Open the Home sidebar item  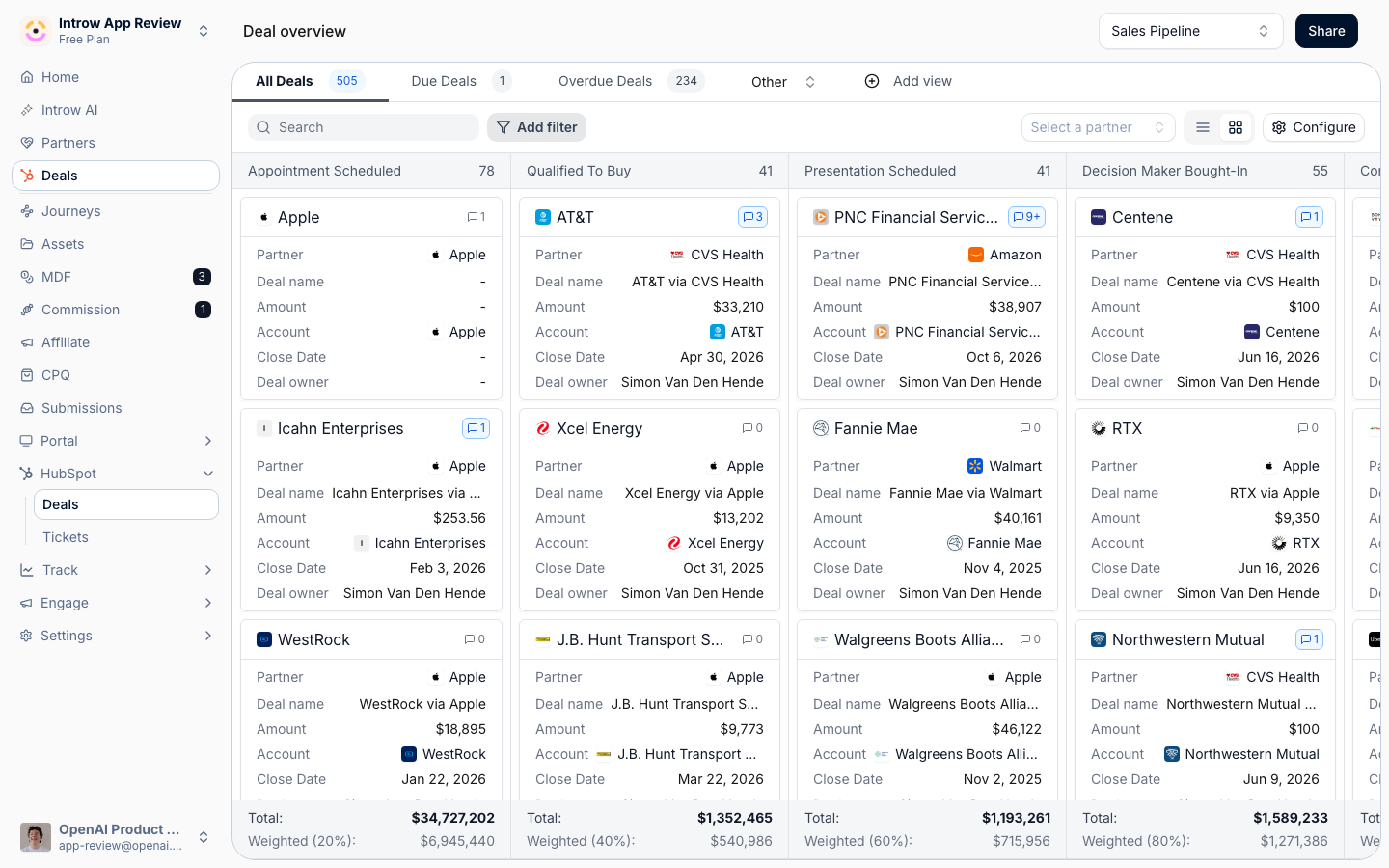116,77
